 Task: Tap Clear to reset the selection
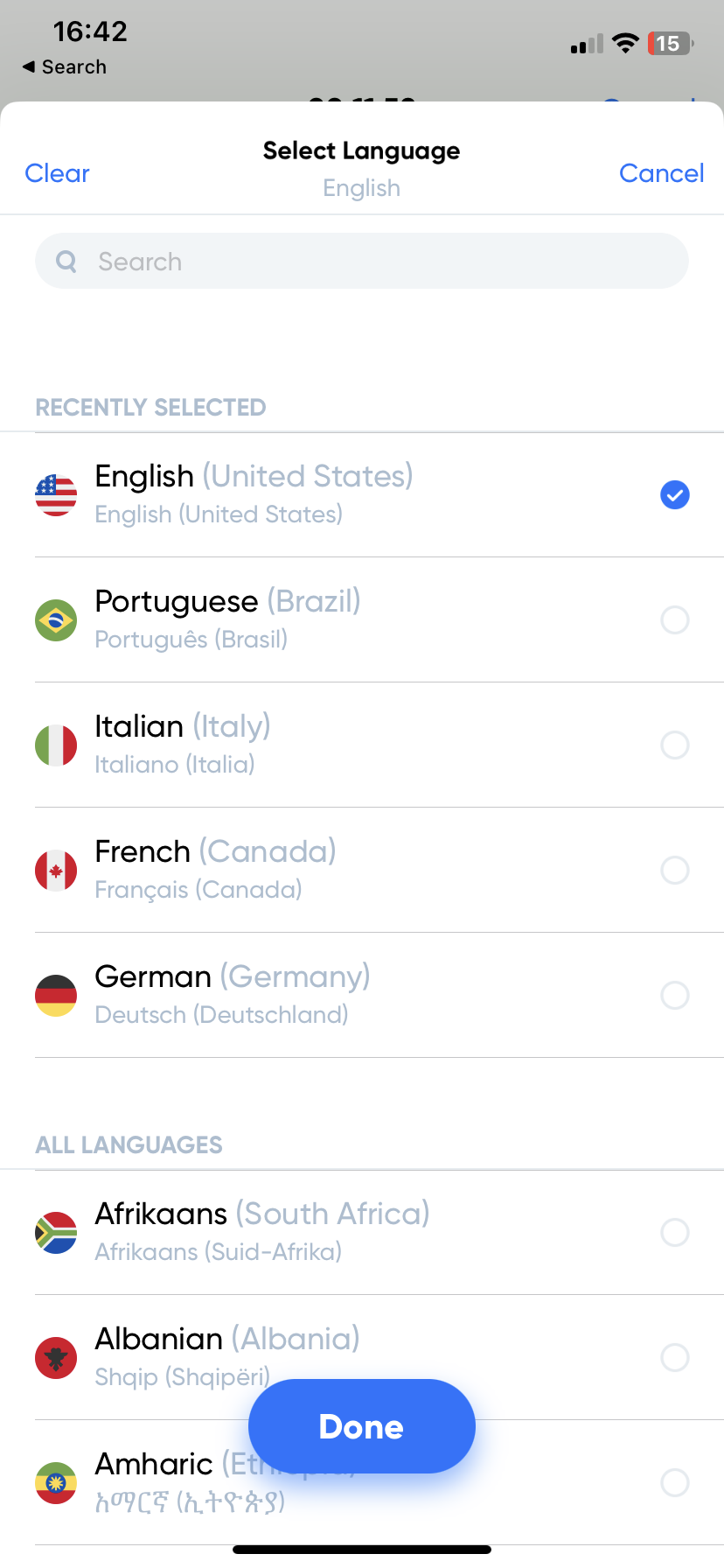pyautogui.click(x=58, y=173)
